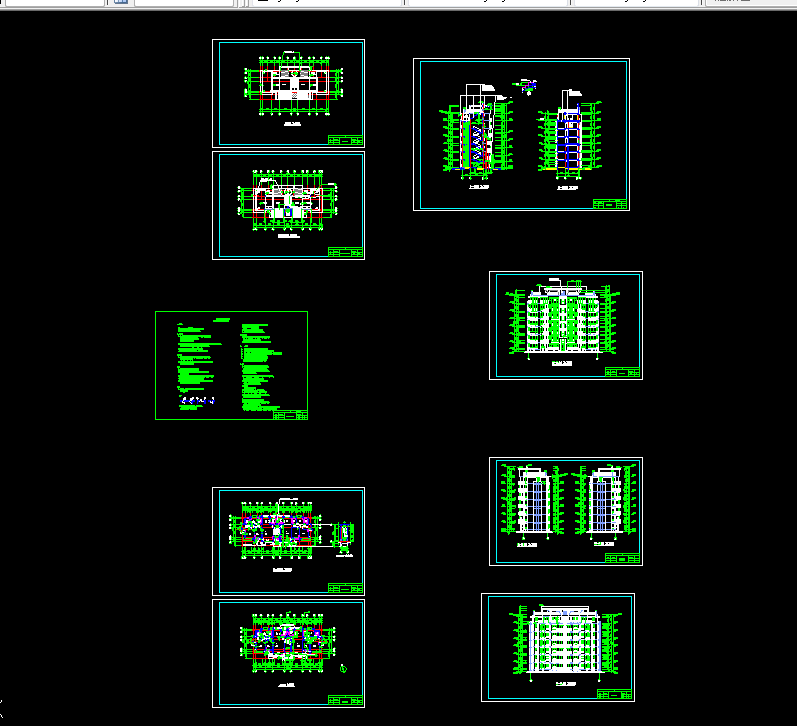
Task: Click the small colorful detail above the sections
Action: [x=527, y=86]
